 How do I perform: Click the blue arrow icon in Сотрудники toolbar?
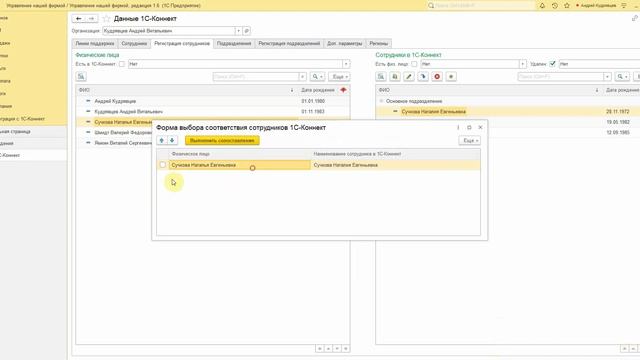[x=423, y=77]
